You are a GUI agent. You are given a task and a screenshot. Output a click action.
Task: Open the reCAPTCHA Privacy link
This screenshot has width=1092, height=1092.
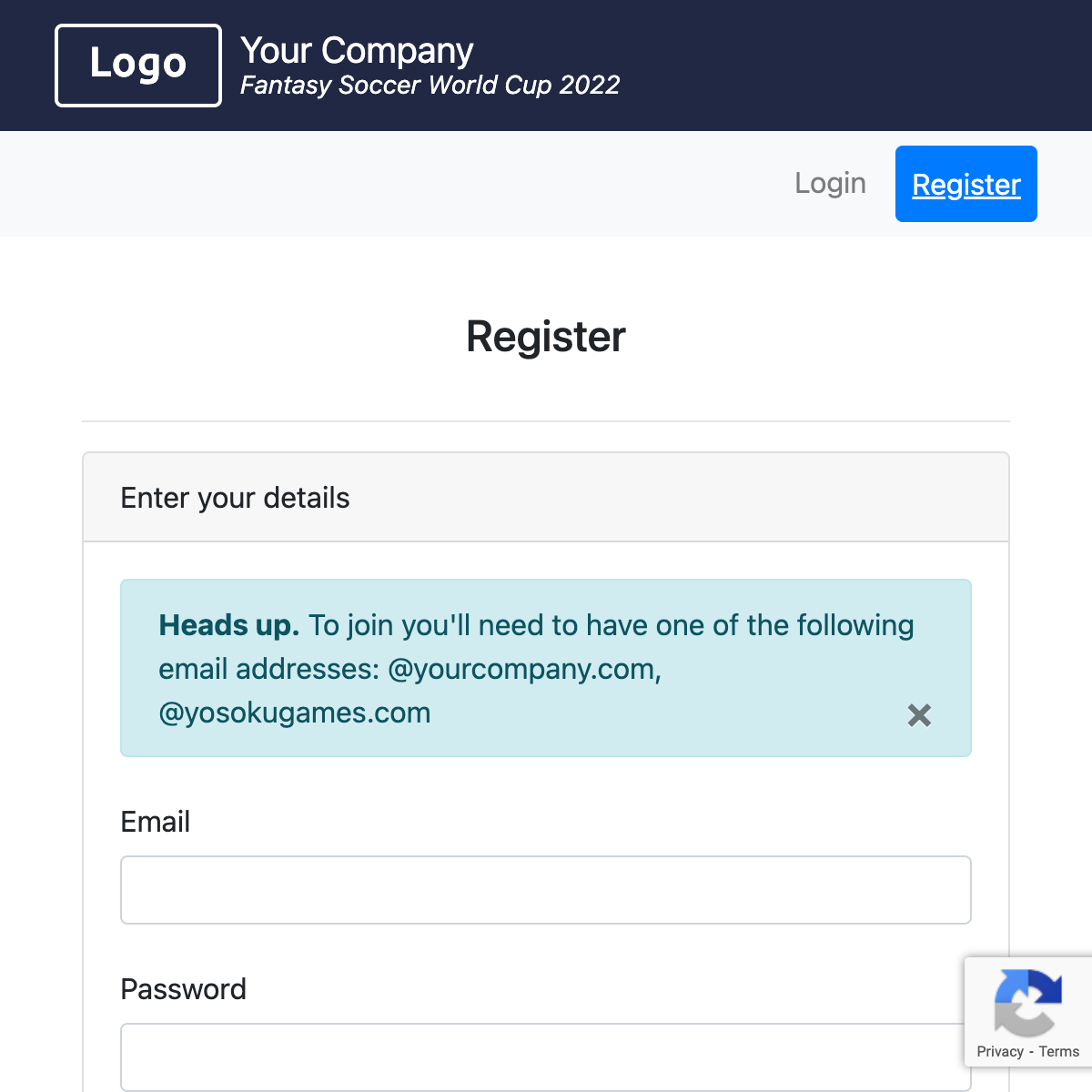1000,1052
